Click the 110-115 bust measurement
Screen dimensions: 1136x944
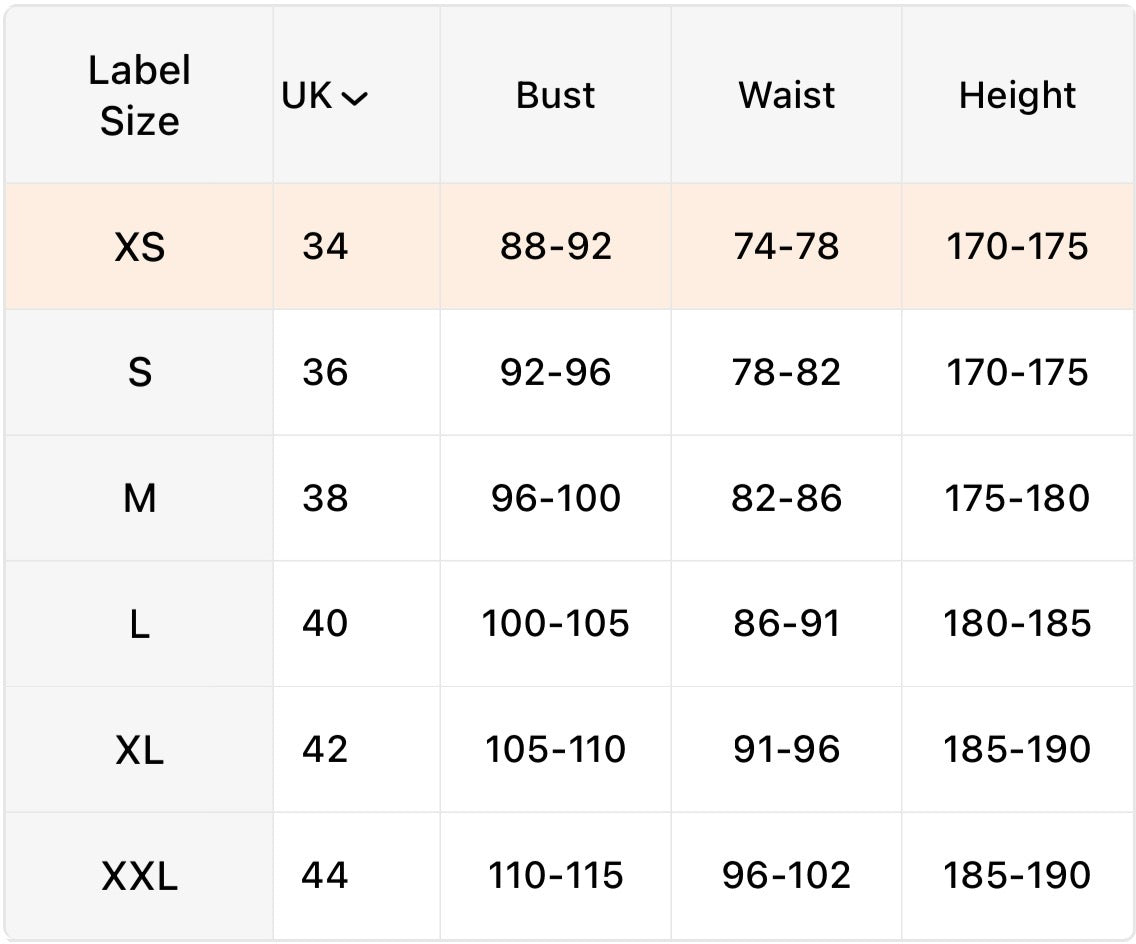tap(555, 876)
